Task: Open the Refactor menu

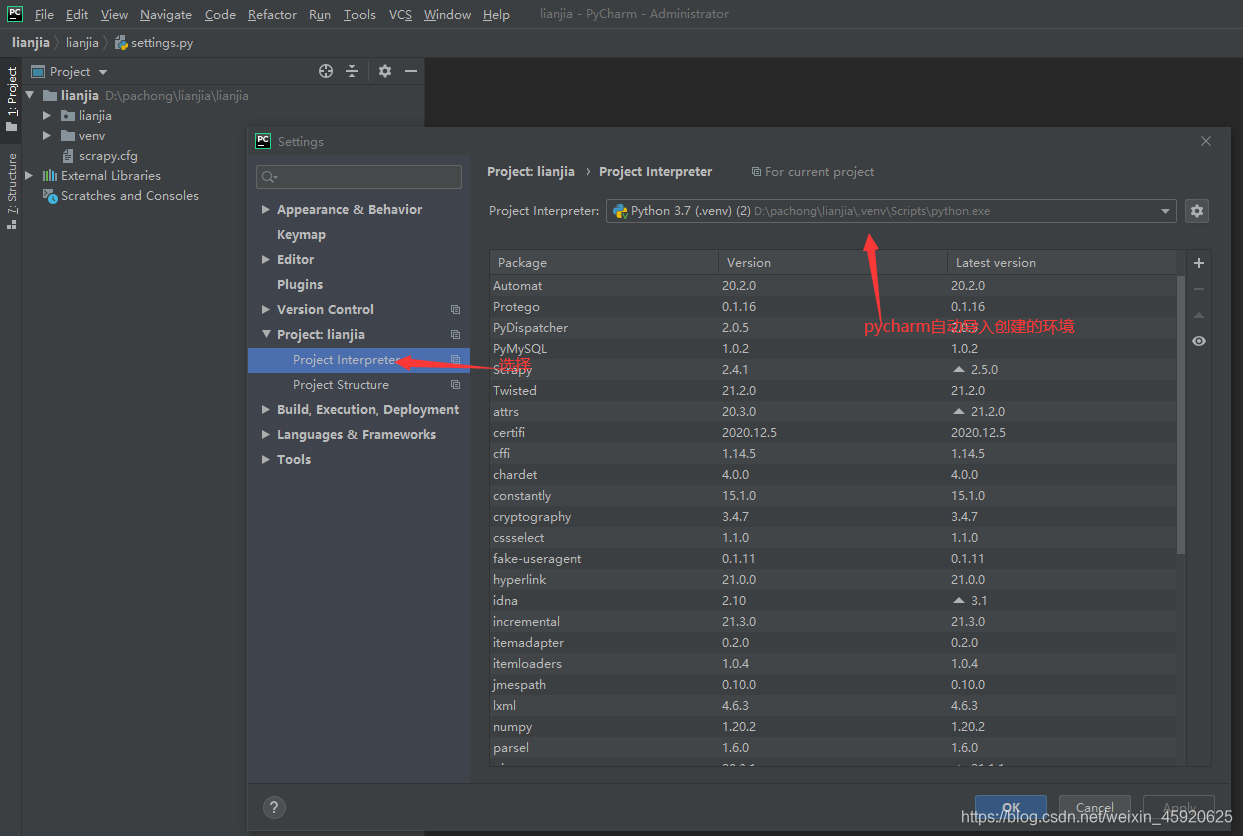Action: (x=272, y=15)
